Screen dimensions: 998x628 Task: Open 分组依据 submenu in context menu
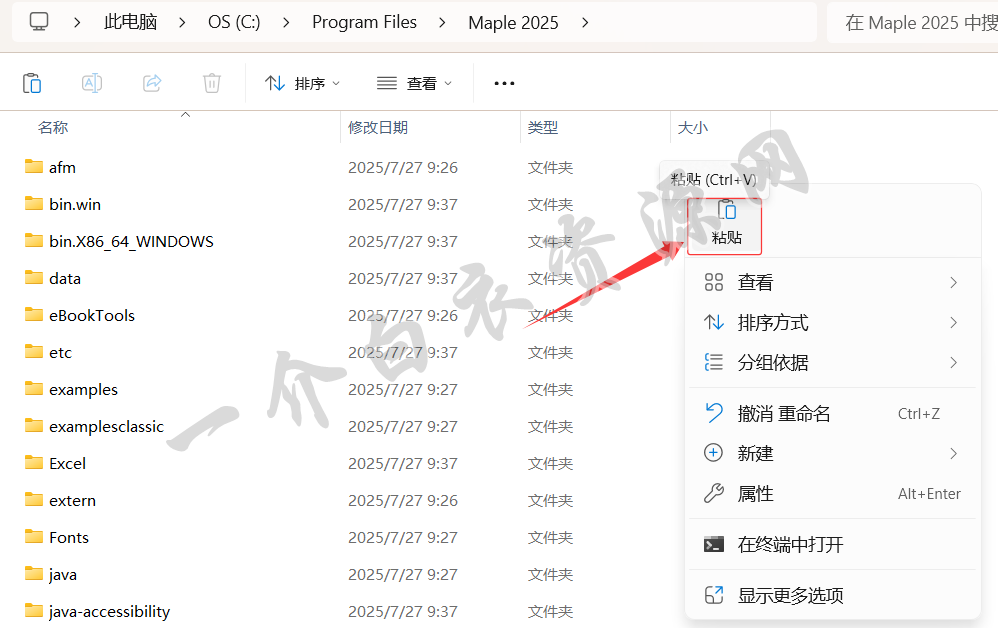831,363
